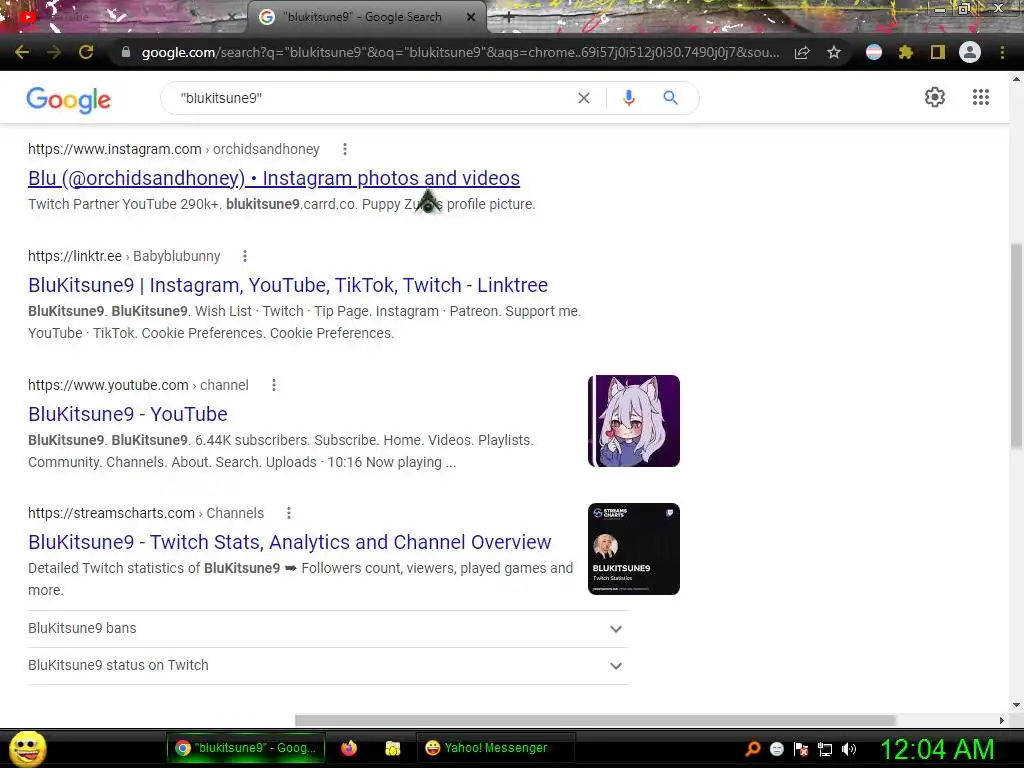Go to the Google homepage logo
1024x768 pixels.
point(69,99)
